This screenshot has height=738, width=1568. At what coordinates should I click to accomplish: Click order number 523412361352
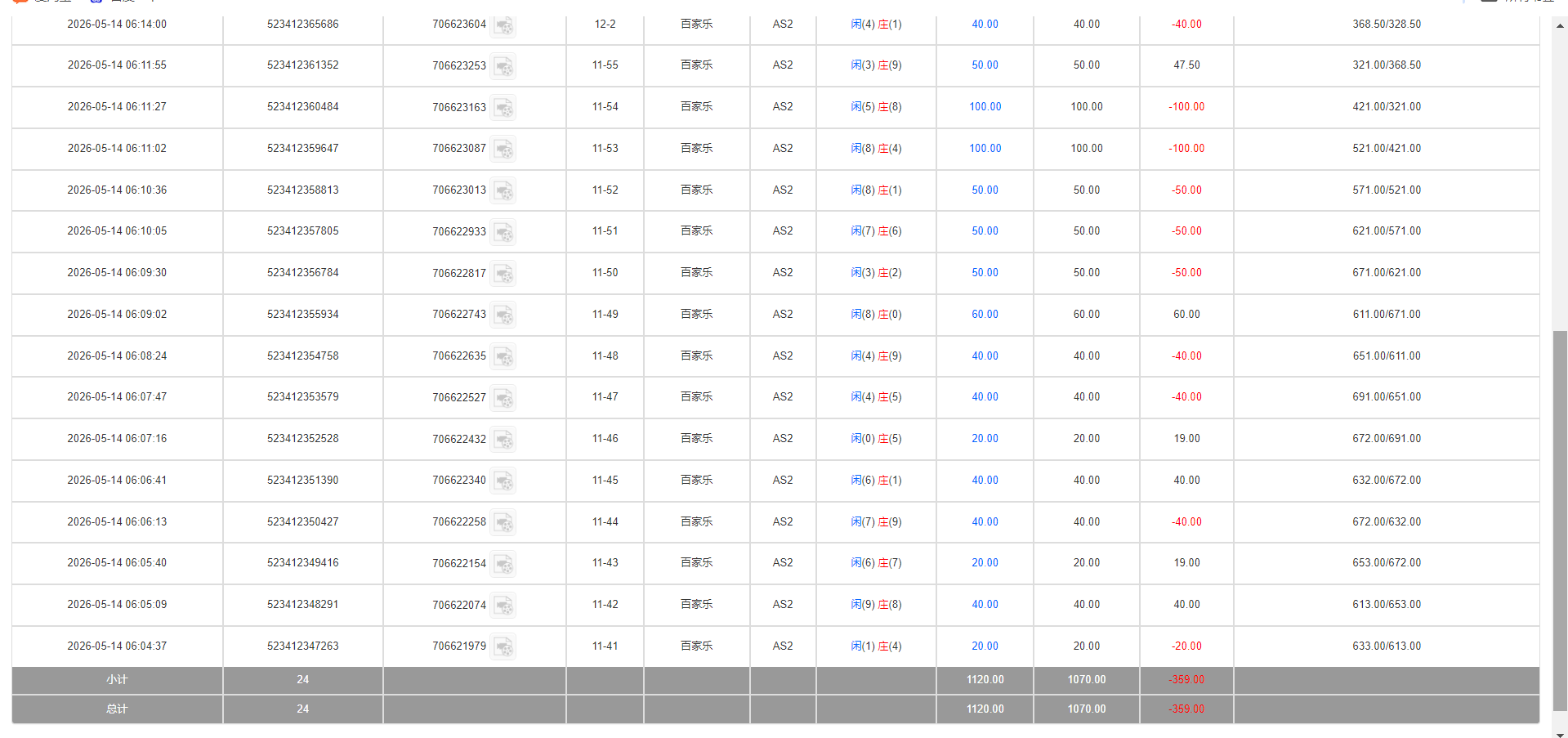(x=302, y=65)
